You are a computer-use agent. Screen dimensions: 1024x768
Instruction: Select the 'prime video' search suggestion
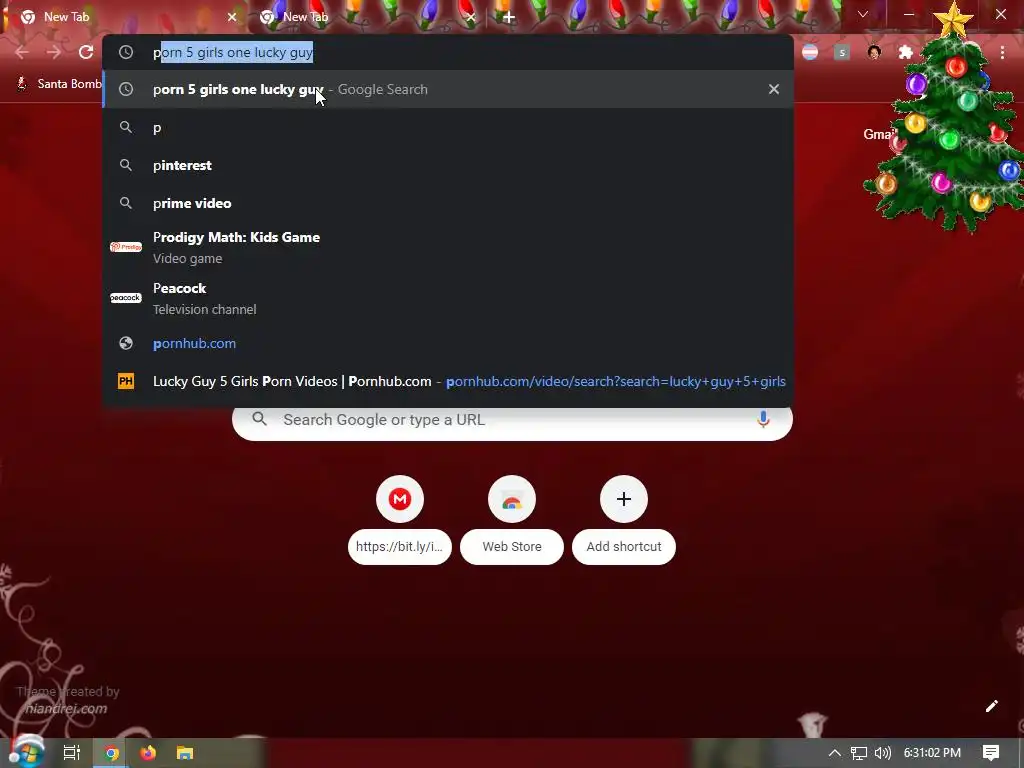click(448, 203)
